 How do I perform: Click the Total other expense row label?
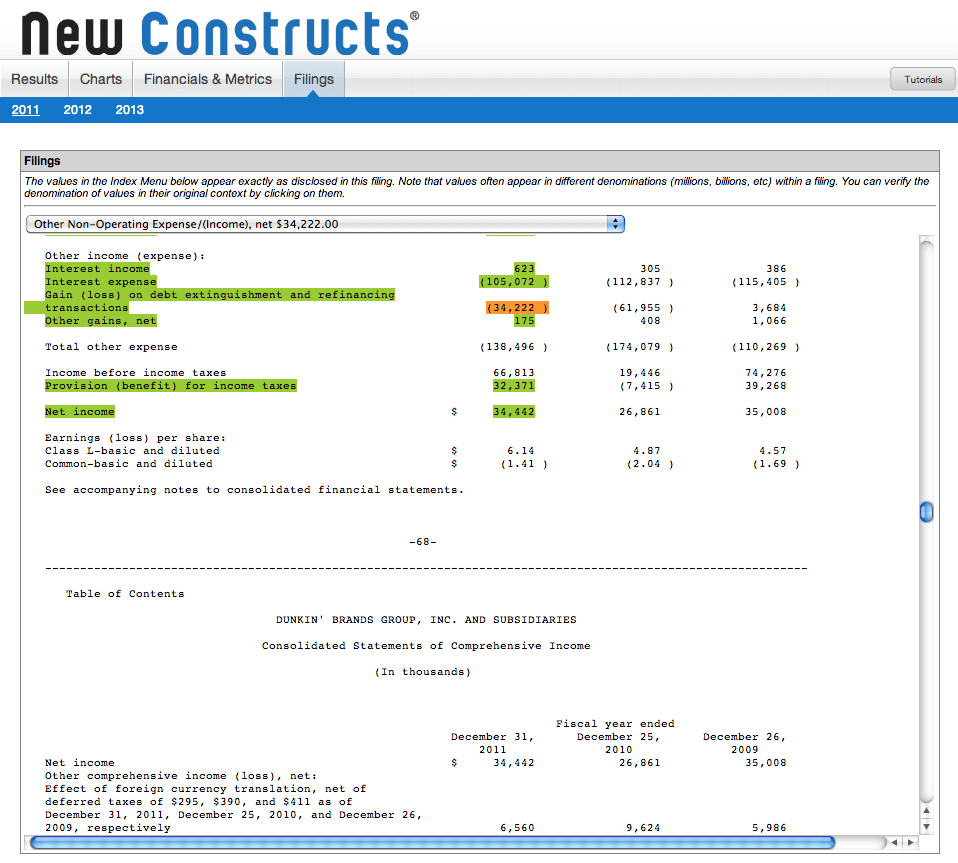point(111,347)
